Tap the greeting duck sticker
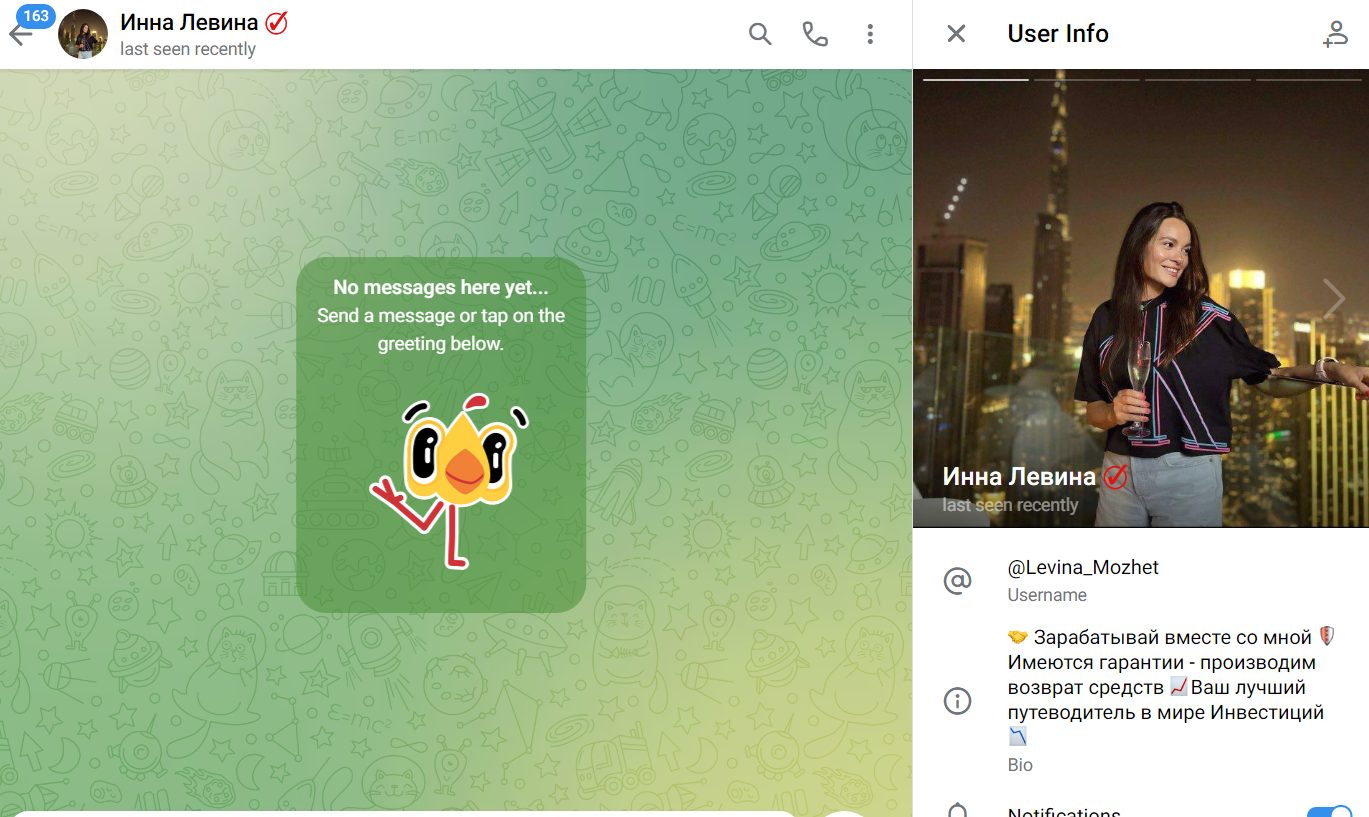1369x817 pixels. [451, 480]
